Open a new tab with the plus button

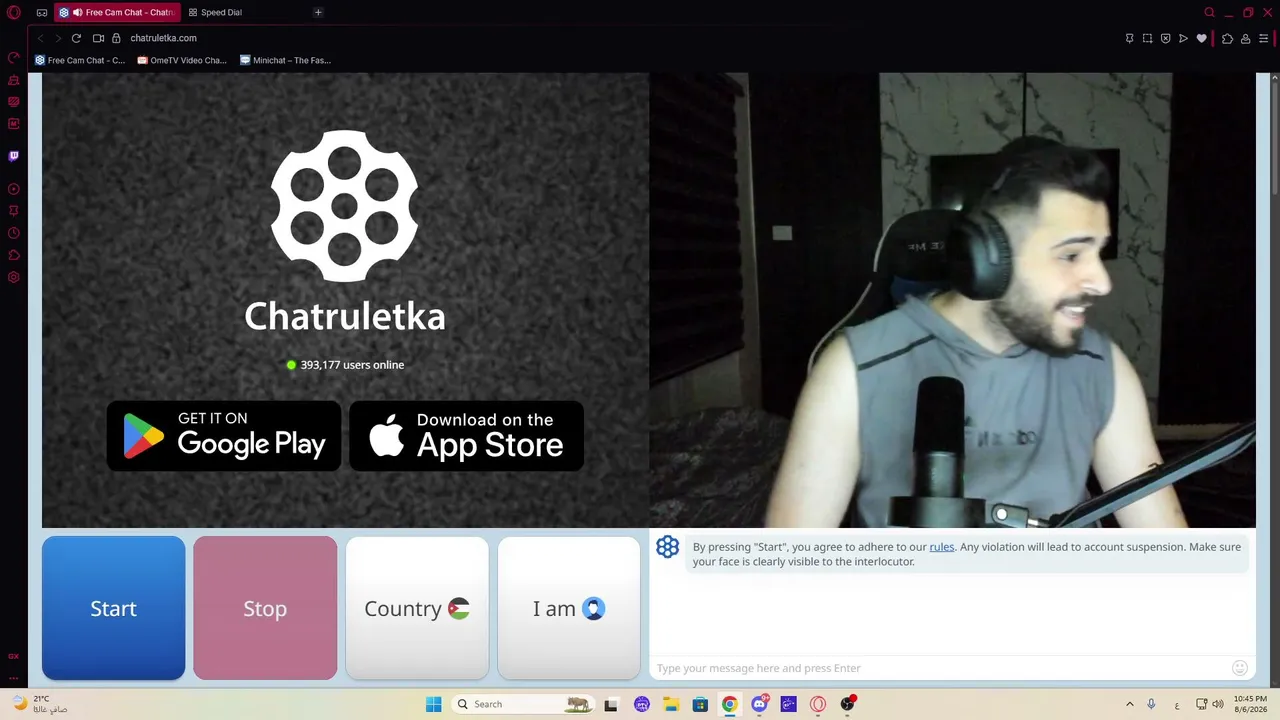pos(318,12)
